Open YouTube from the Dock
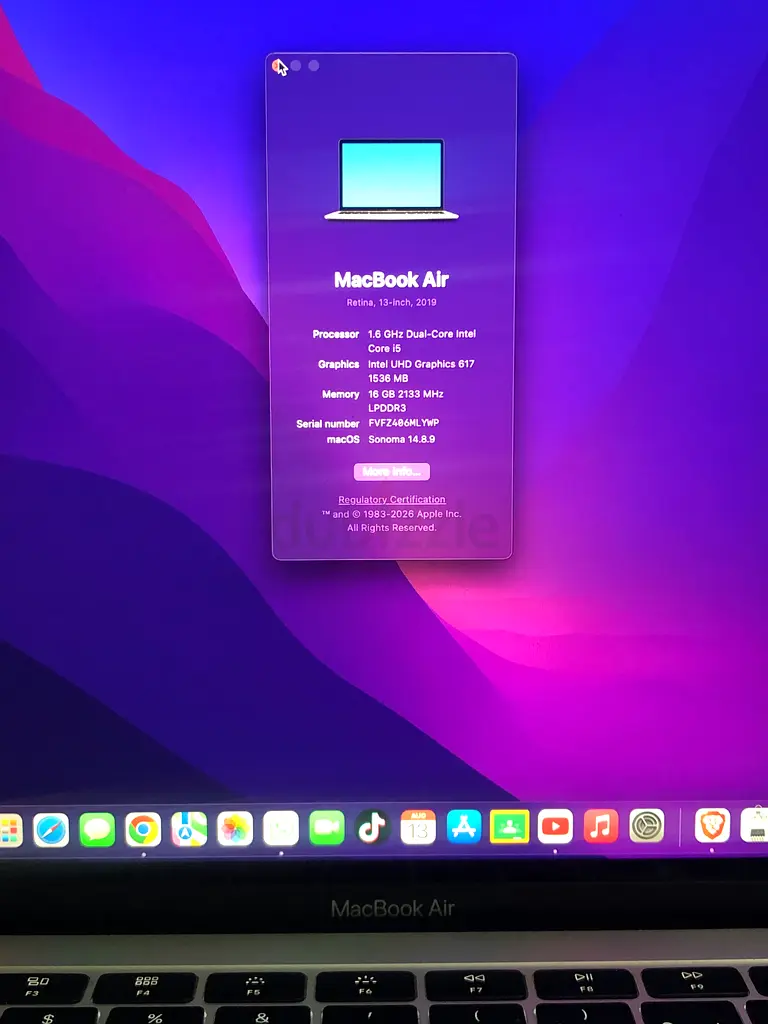Viewport: 768px width, 1024px height. coord(555,826)
